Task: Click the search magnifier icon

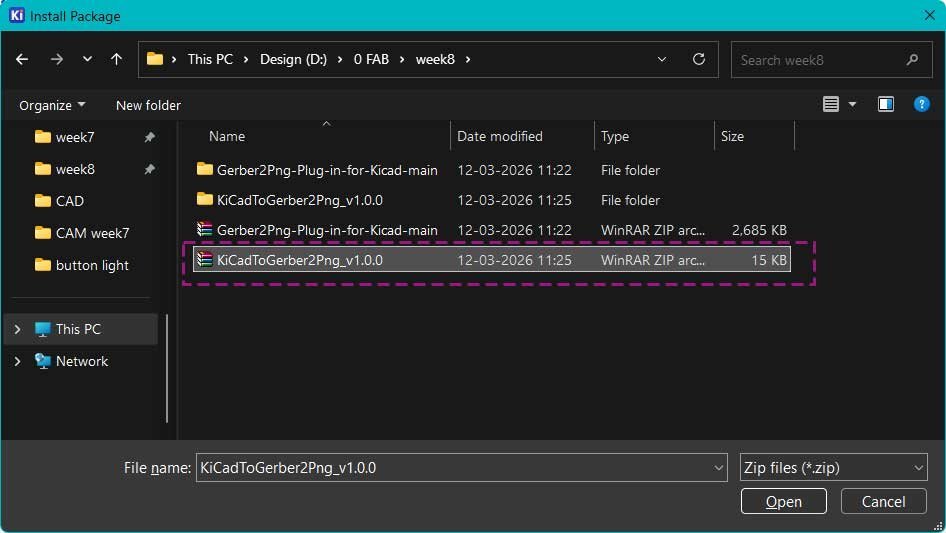Action: (x=912, y=60)
